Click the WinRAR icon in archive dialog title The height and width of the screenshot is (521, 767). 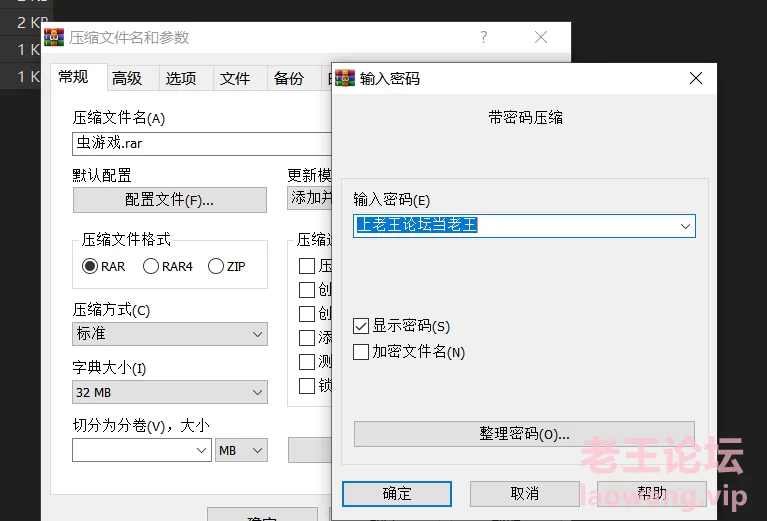54,37
